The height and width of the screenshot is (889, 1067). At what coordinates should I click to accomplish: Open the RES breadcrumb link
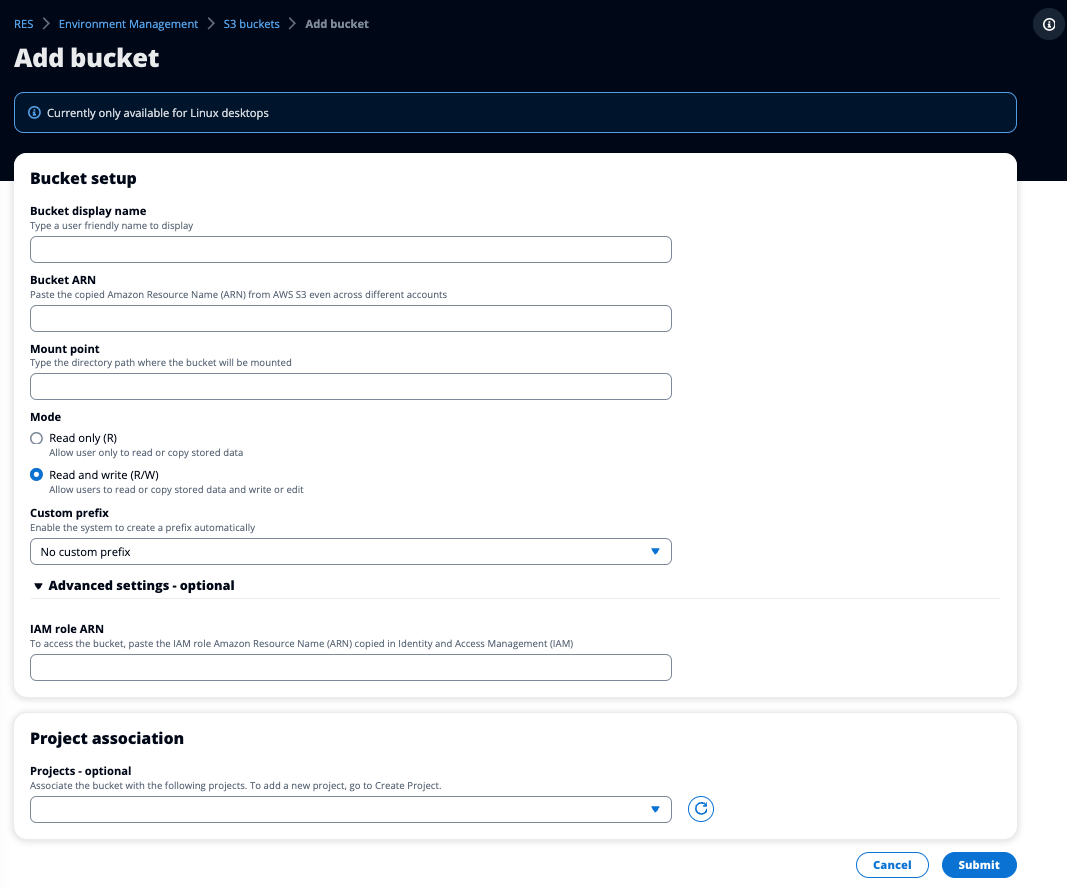pyautogui.click(x=23, y=23)
